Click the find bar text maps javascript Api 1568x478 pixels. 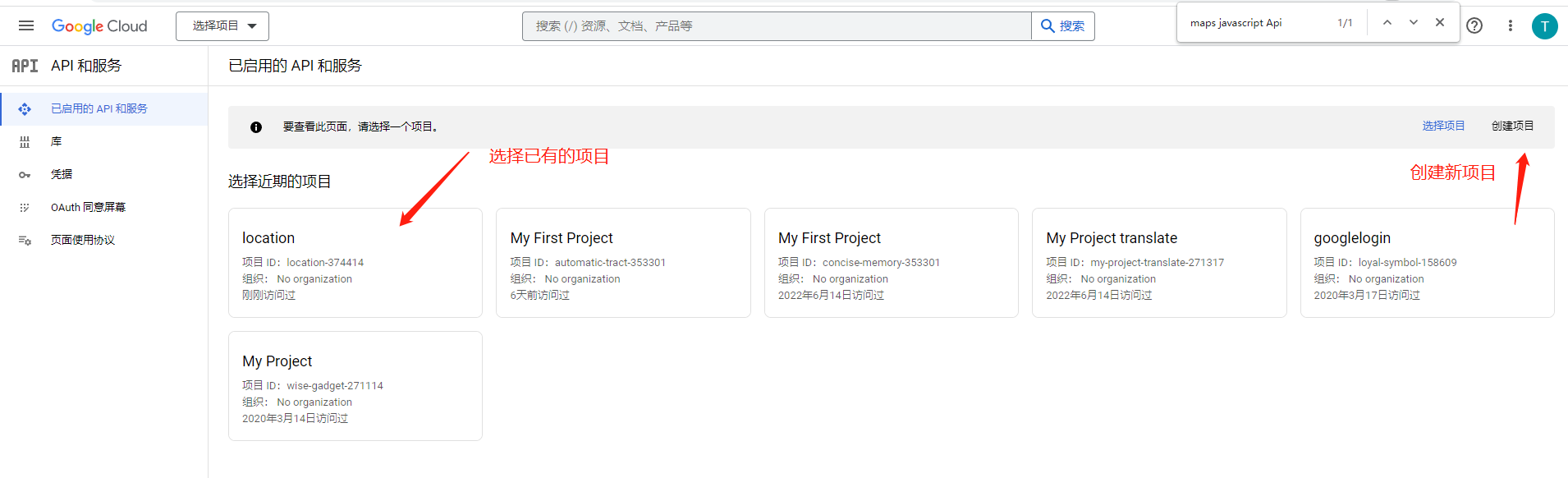pyautogui.click(x=1236, y=23)
